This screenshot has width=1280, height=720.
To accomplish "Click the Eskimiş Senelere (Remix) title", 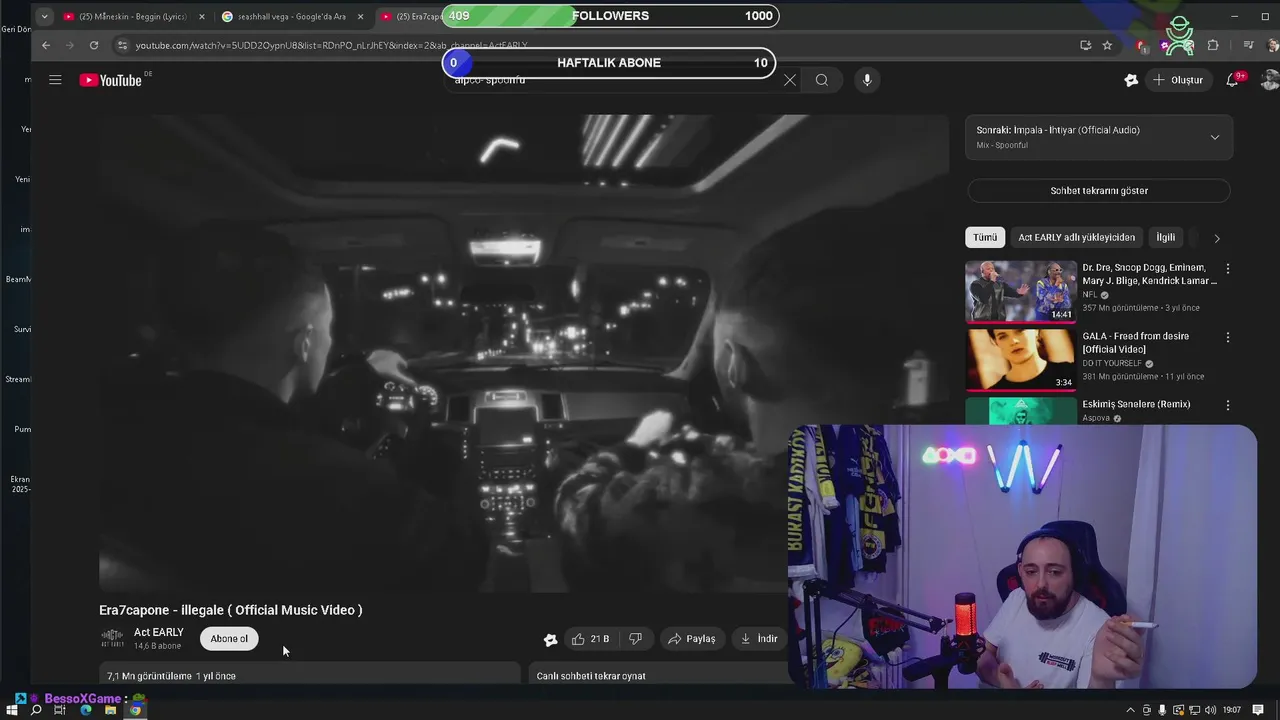I will click(x=1136, y=404).
